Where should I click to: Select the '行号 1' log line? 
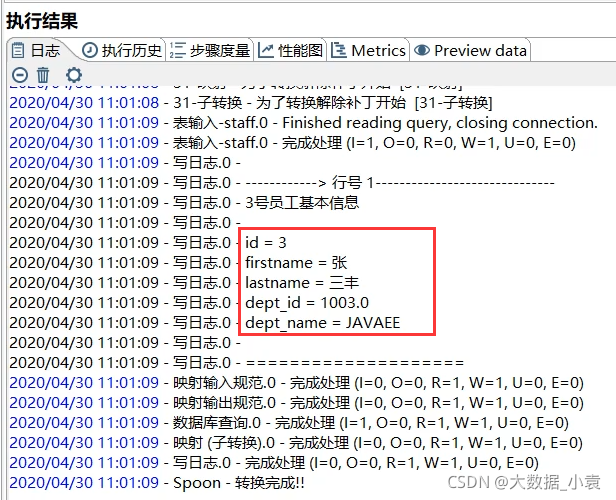282,183
